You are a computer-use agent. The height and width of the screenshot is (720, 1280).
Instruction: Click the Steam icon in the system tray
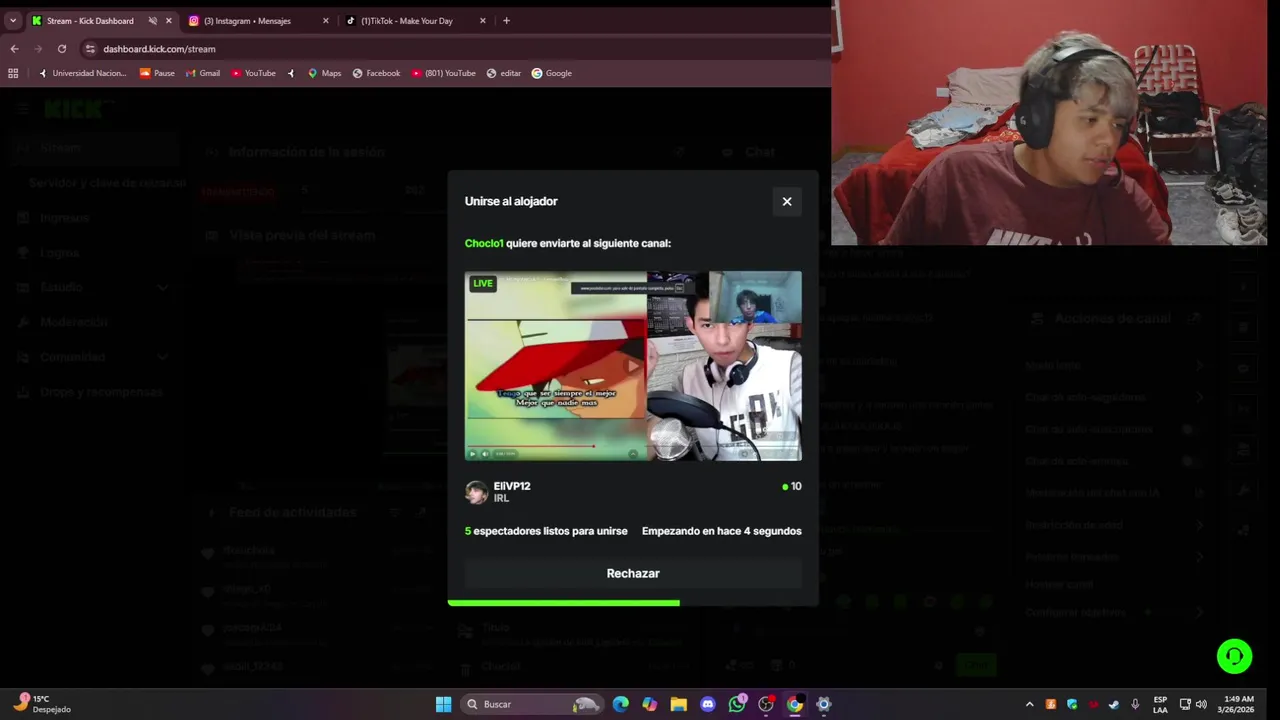click(x=1113, y=704)
